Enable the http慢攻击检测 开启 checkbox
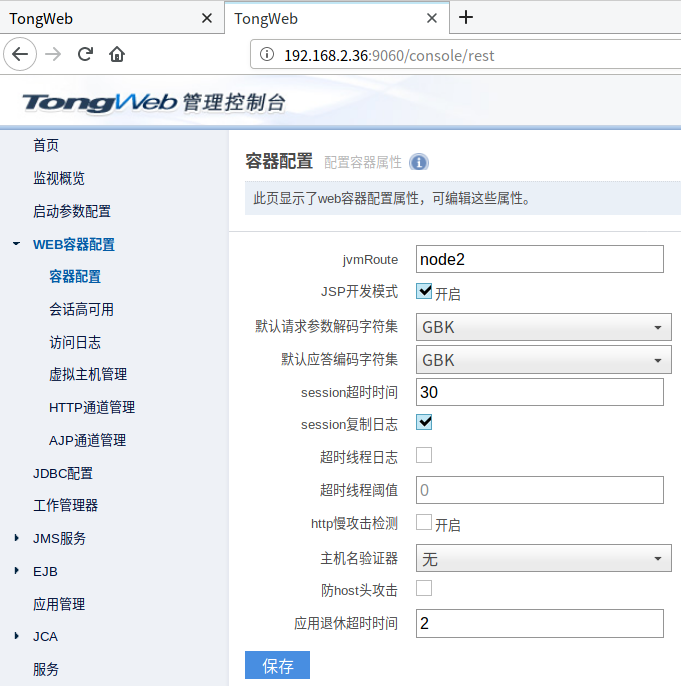Viewport: 681px width, 686px height. click(x=424, y=522)
